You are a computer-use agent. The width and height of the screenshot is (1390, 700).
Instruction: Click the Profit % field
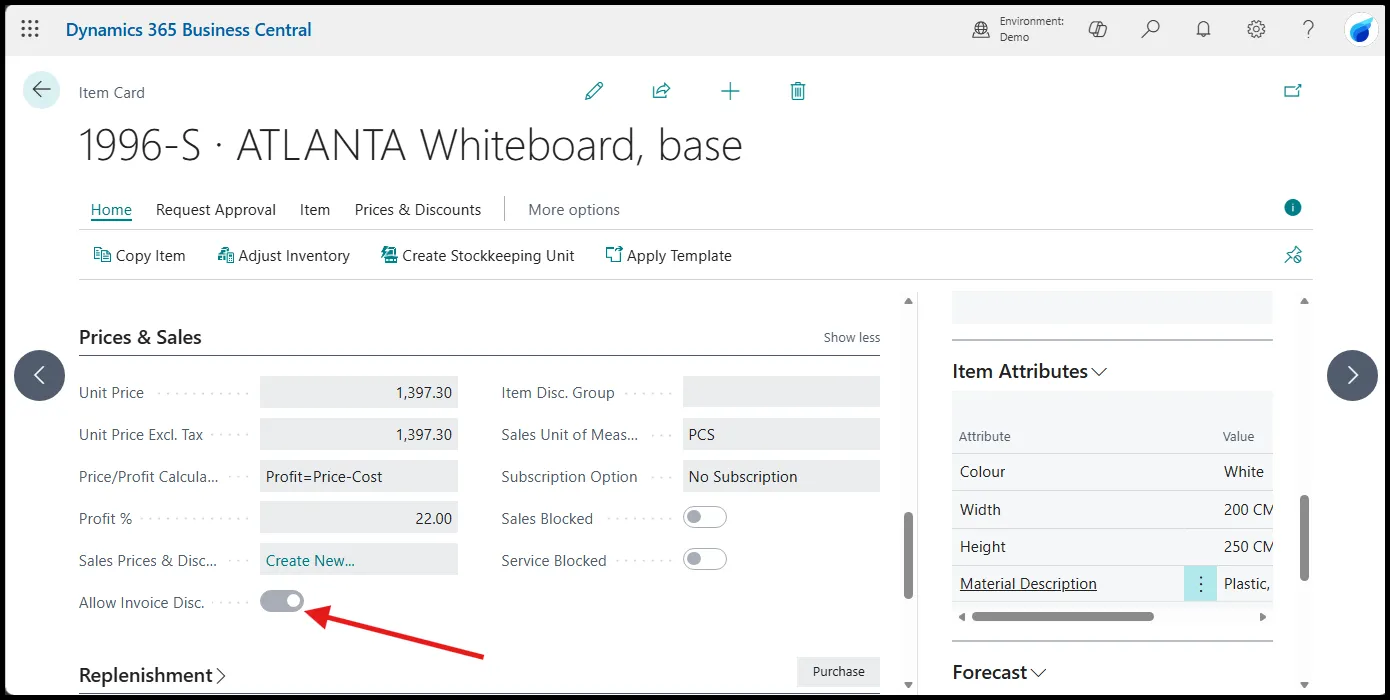(x=359, y=518)
